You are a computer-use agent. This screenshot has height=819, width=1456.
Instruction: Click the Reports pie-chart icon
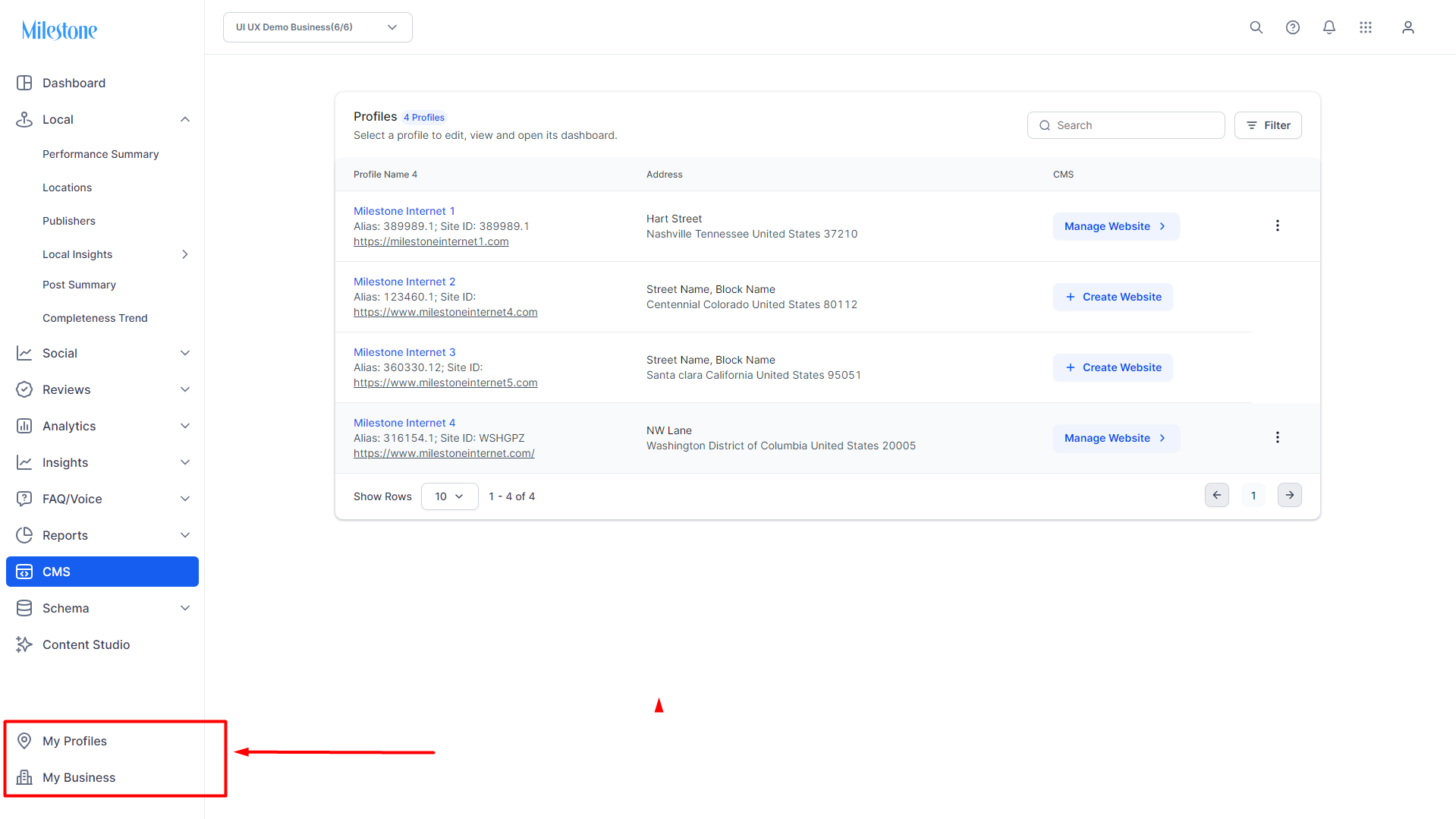point(24,535)
